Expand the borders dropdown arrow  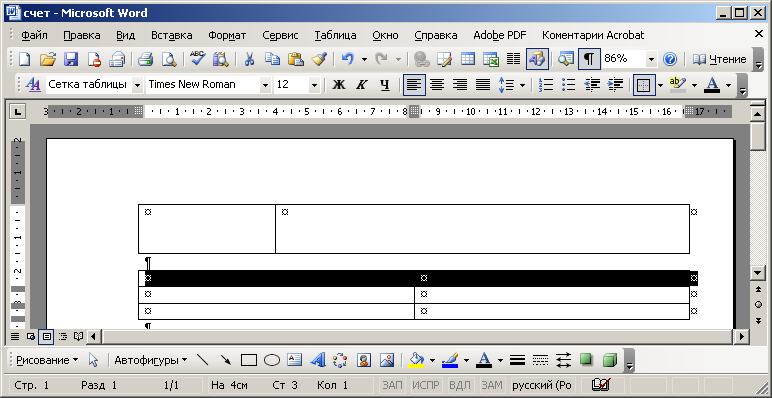tap(660, 85)
